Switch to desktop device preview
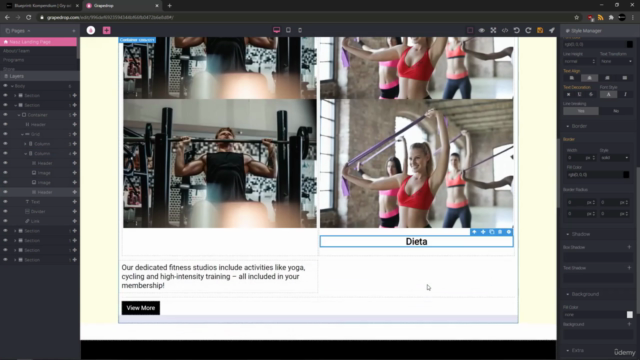 click(276, 30)
